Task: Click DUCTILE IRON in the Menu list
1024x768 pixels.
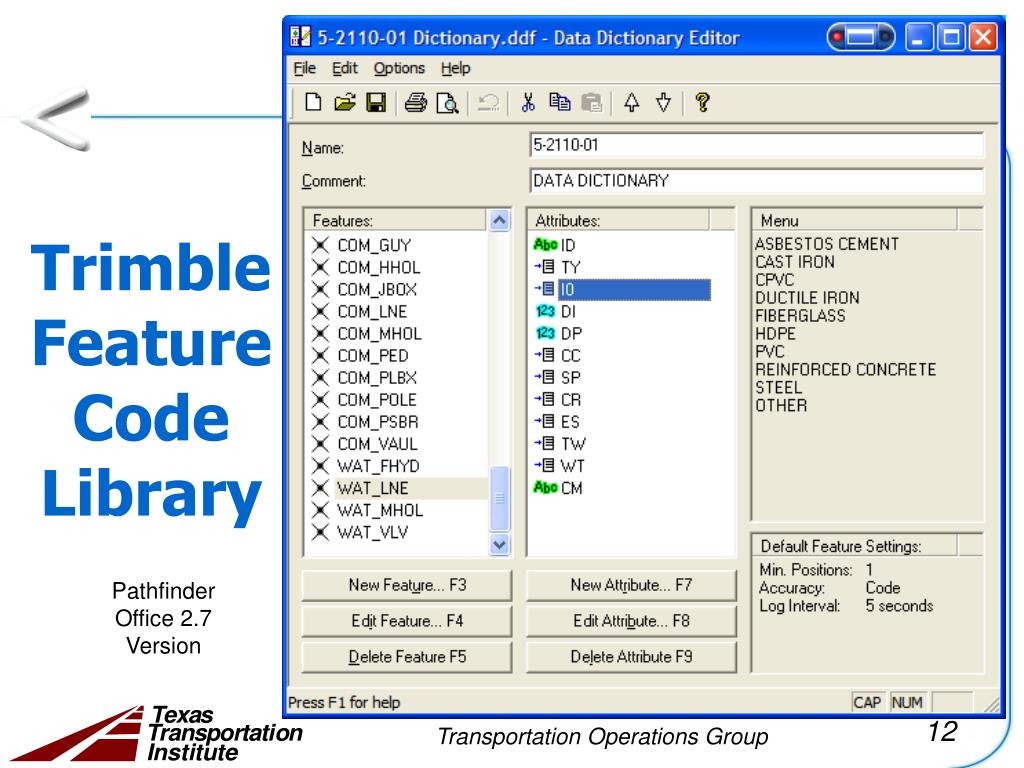Action: pyautogui.click(x=807, y=298)
